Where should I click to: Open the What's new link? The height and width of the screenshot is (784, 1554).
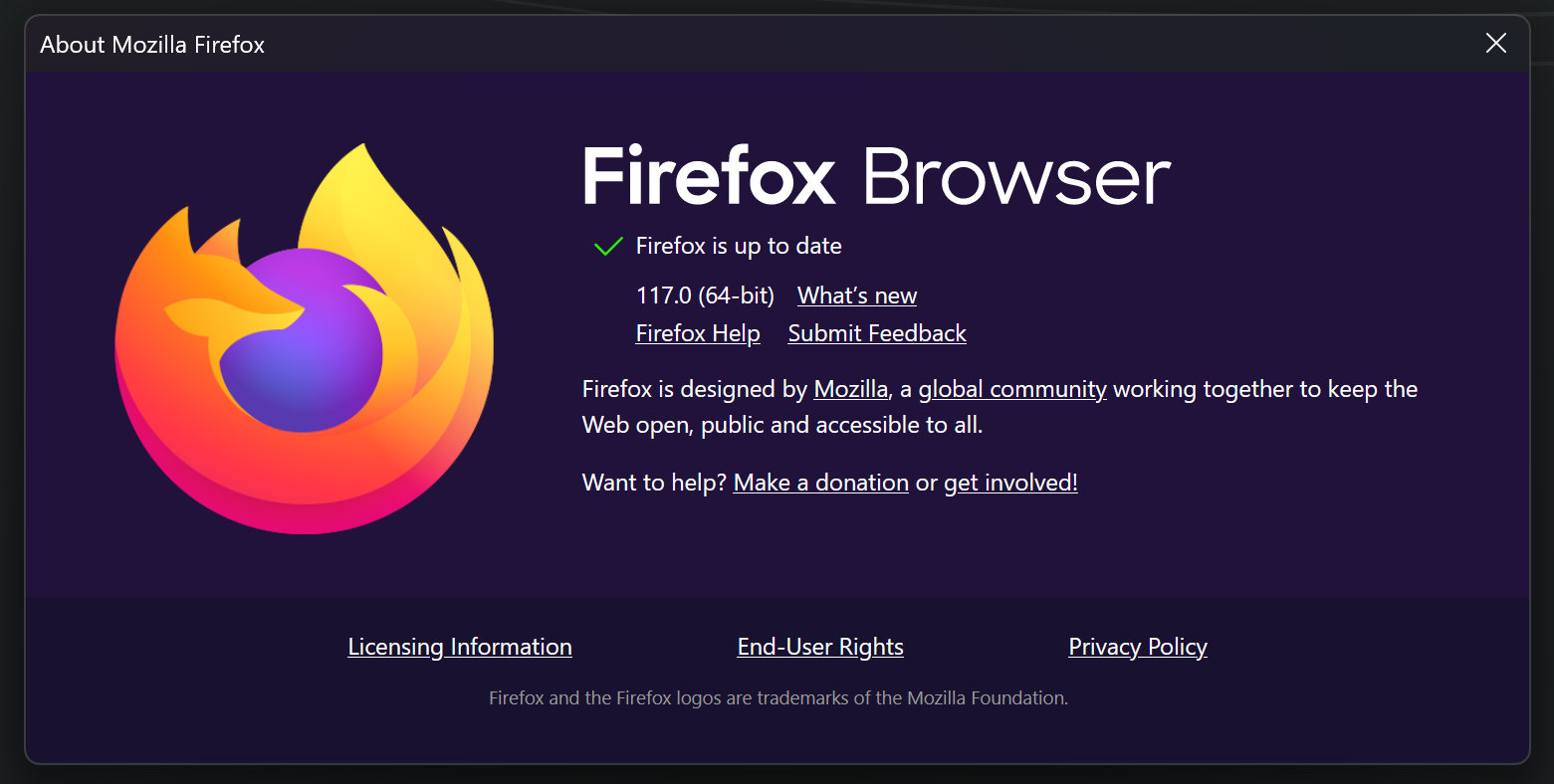(x=856, y=295)
